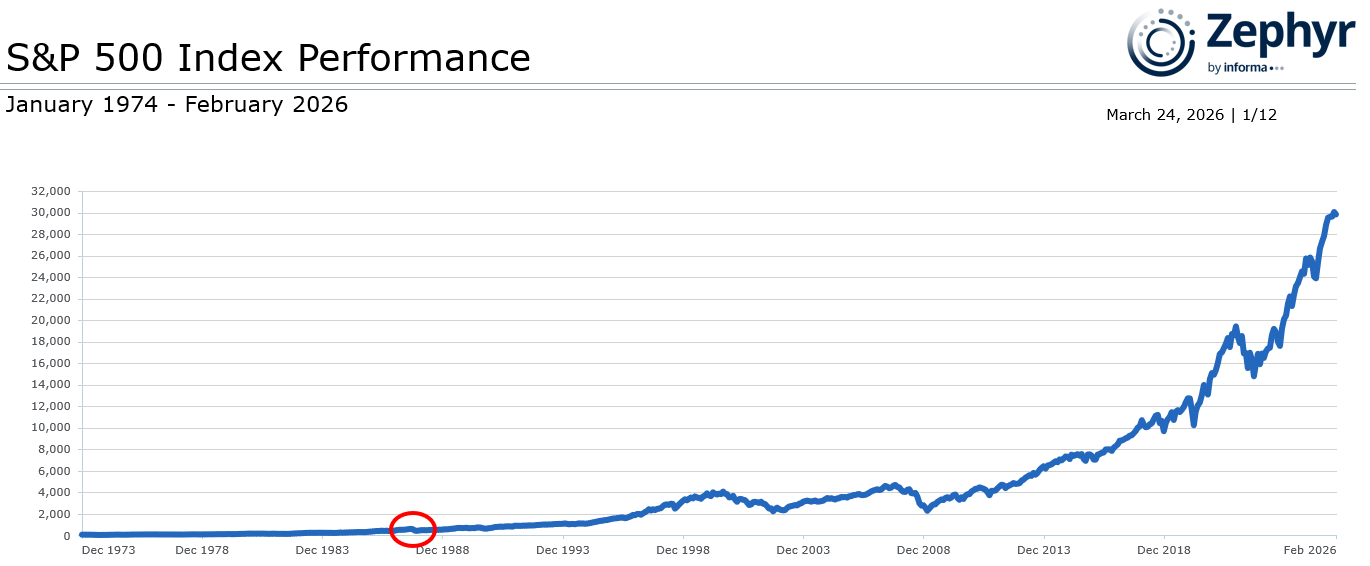Click the 20,000 y-axis label

click(53, 321)
